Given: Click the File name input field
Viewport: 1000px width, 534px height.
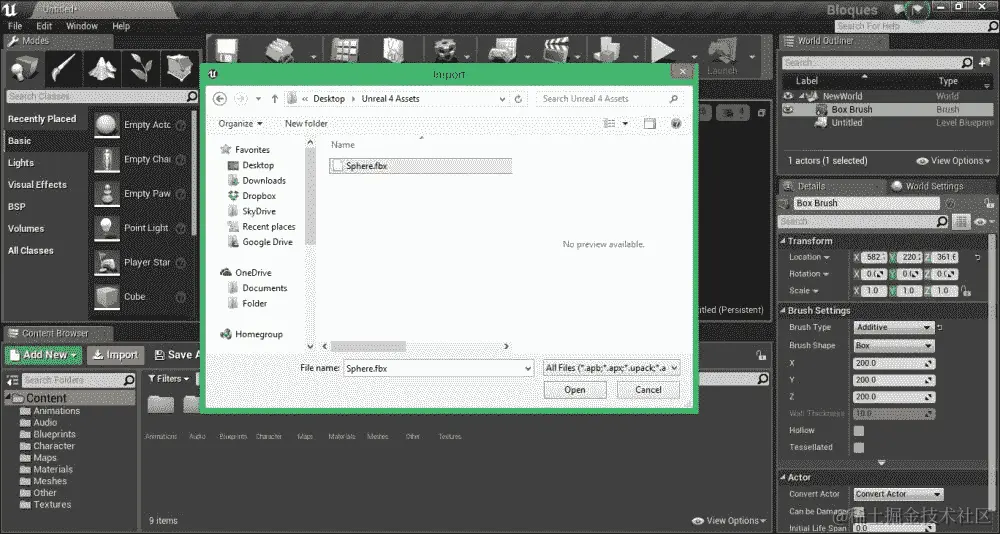Looking at the screenshot, I should click(434, 368).
